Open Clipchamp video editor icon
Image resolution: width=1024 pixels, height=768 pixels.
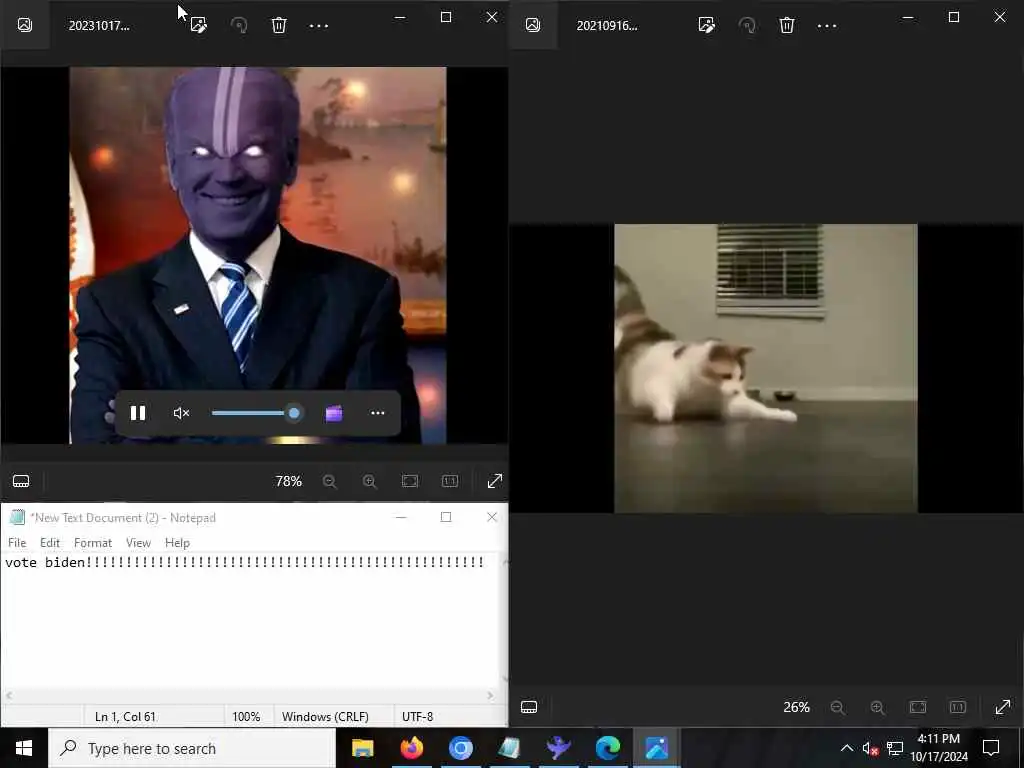pos(334,413)
